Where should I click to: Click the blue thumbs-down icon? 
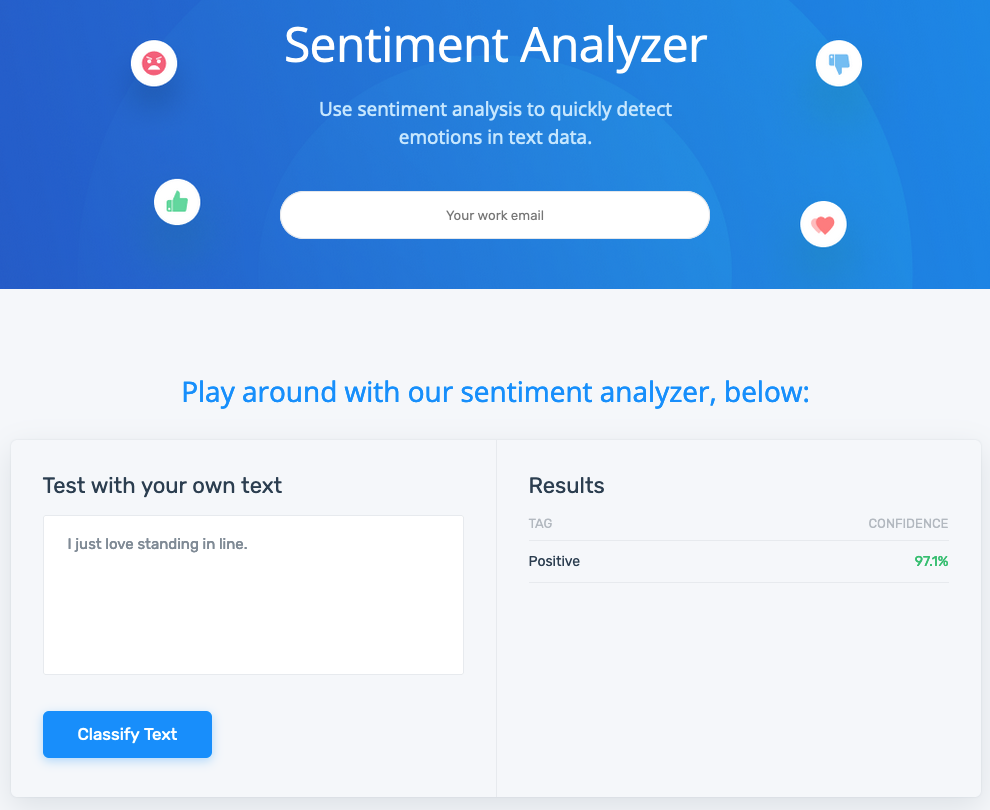838,63
